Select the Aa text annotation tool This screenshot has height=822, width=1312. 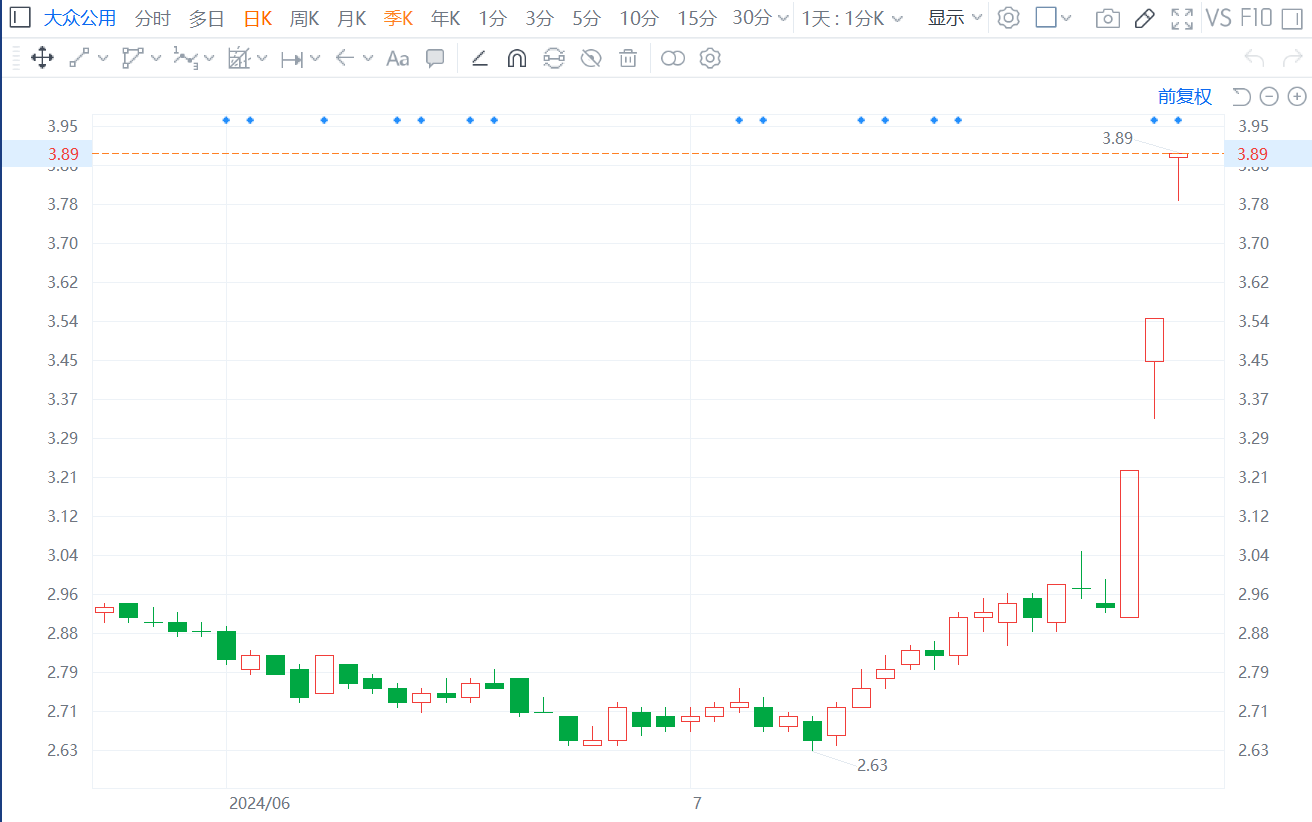coord(398,59)
